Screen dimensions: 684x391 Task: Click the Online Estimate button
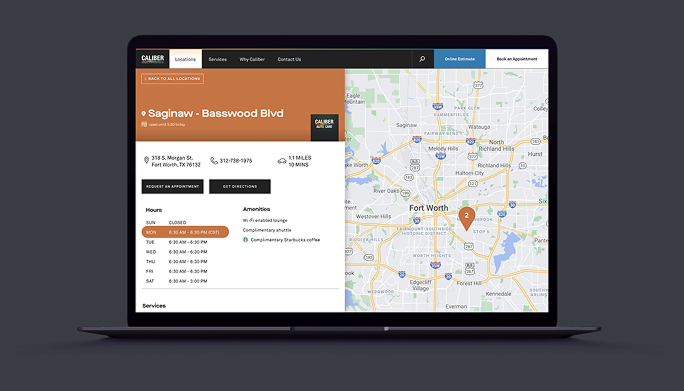459,59
